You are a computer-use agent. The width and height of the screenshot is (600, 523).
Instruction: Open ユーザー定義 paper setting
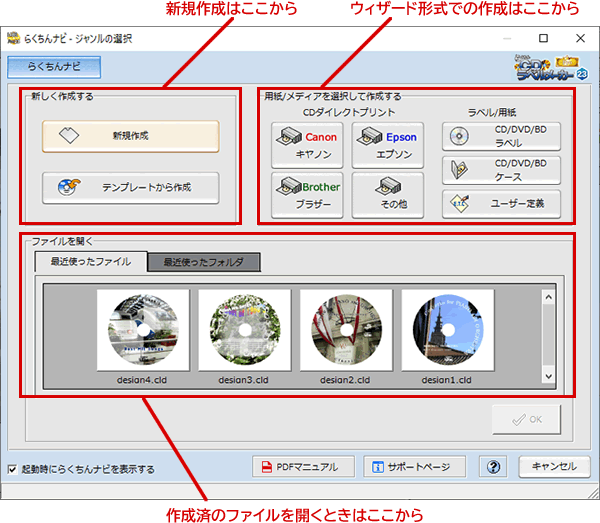tap(501, 204)
